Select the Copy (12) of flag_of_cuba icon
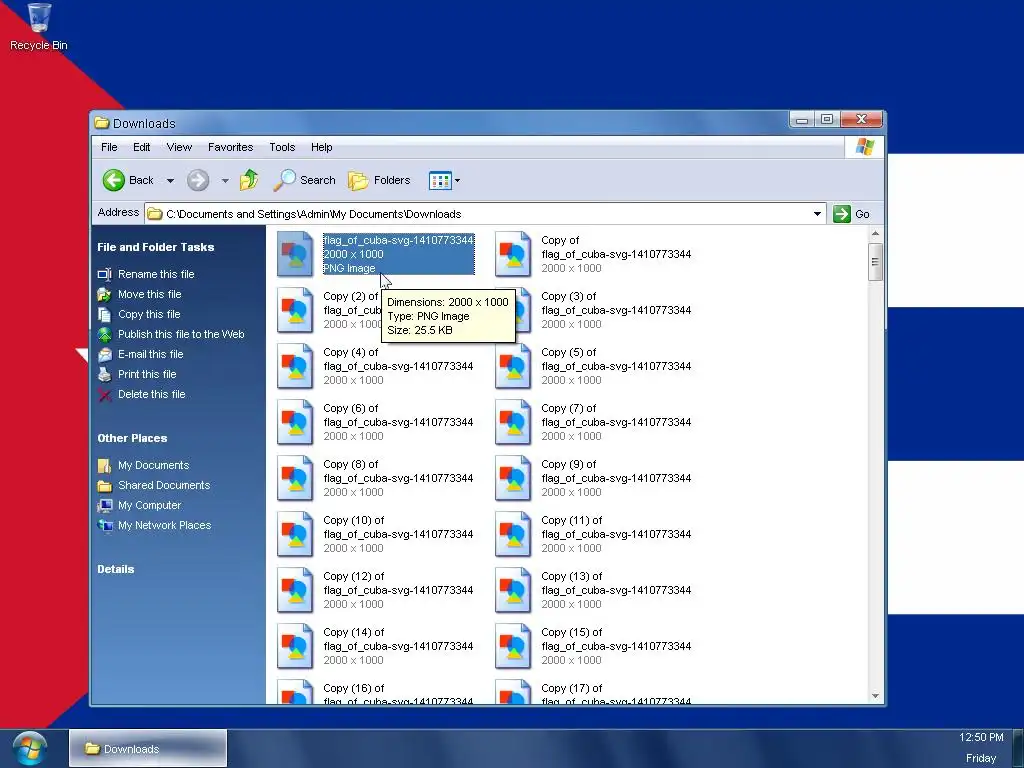 [295, 591]
